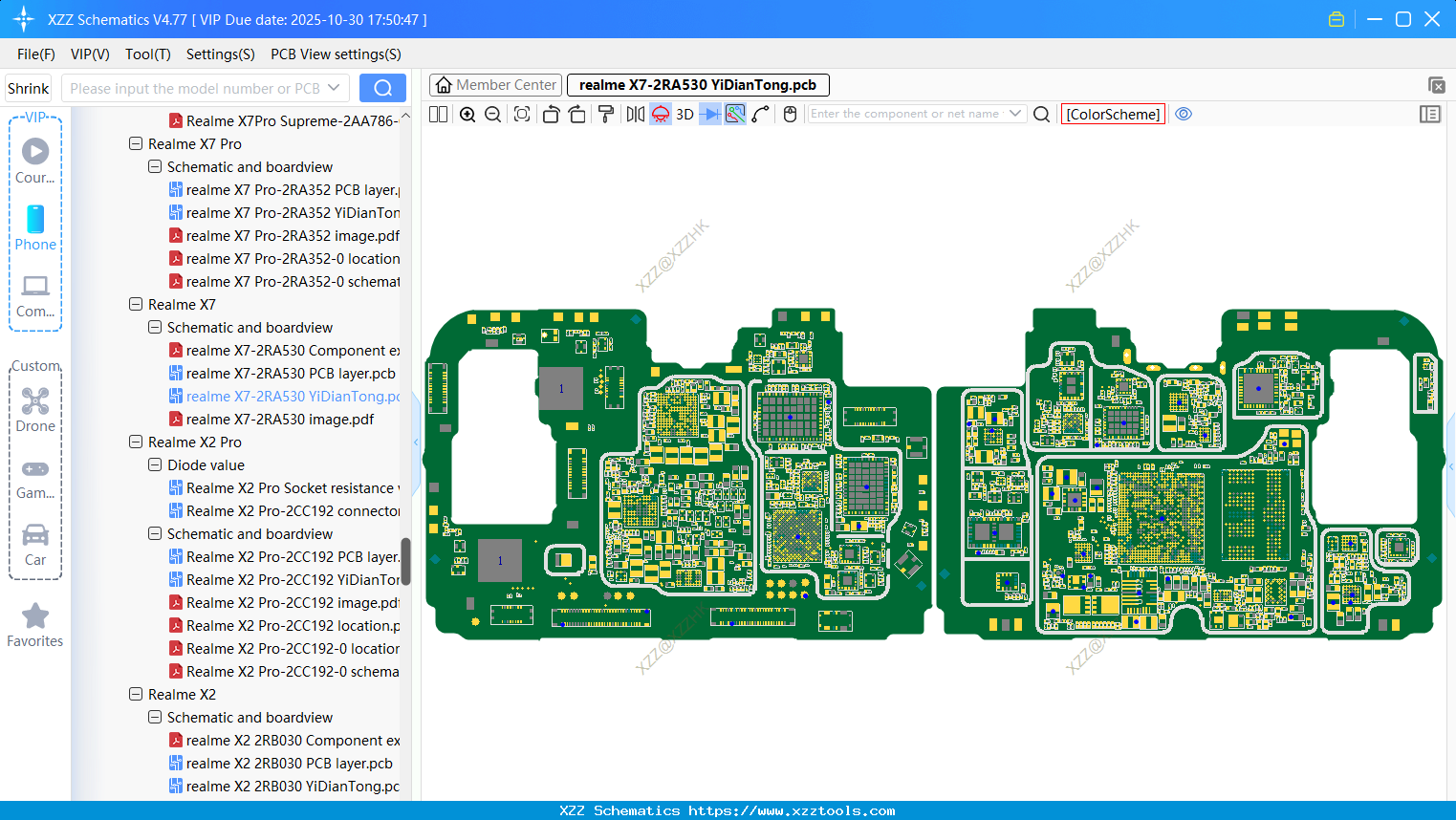The height and width of the screenshot is (820, 1456).
Task: Toggle the eye visibility icon
Action: pyautogui.click(x=1184, y=114)
